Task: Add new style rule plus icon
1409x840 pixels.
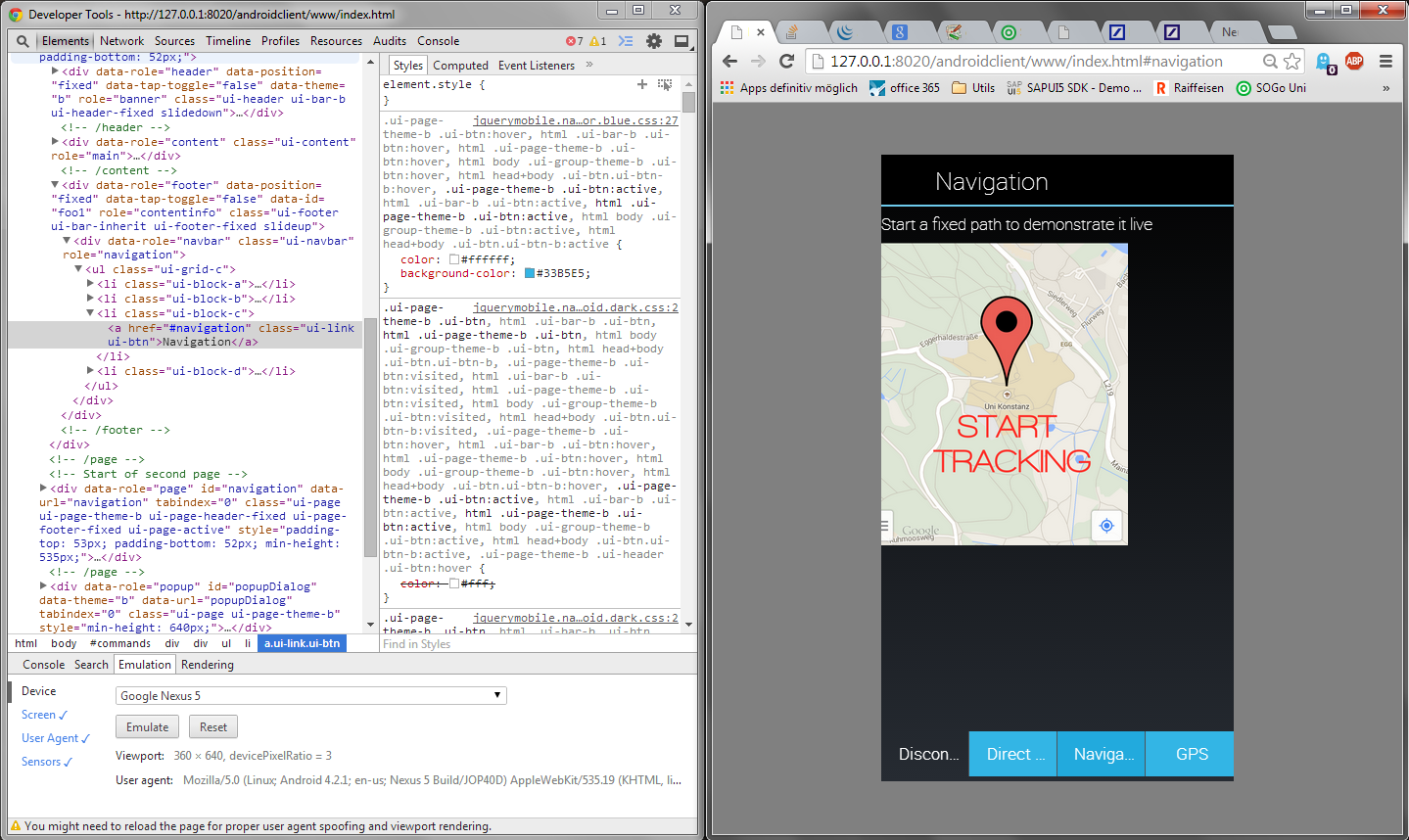Action: (642, 84)
